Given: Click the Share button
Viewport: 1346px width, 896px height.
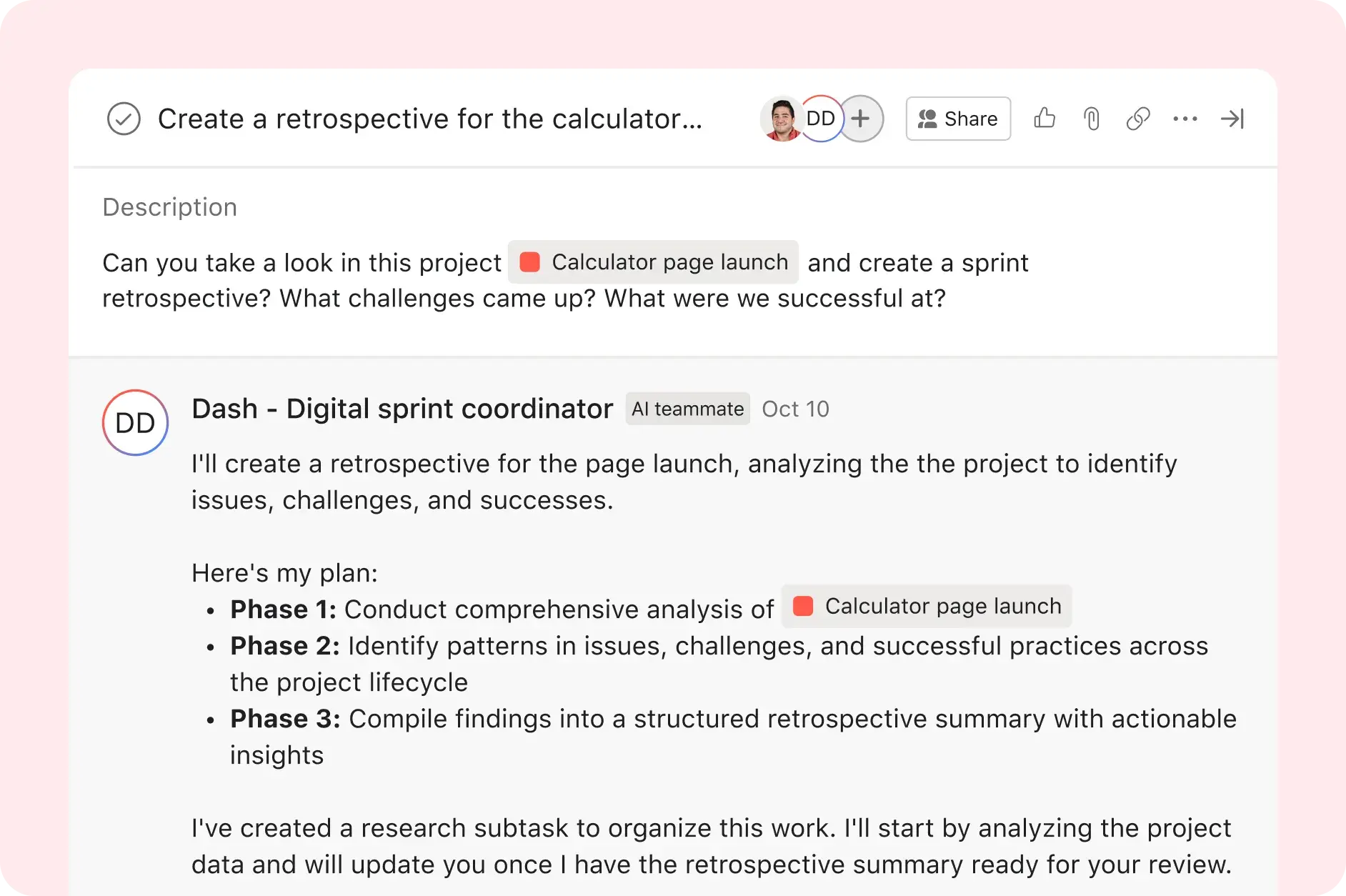Looking at the screenshot, I should pyautogui.click(x=957, y=119).
